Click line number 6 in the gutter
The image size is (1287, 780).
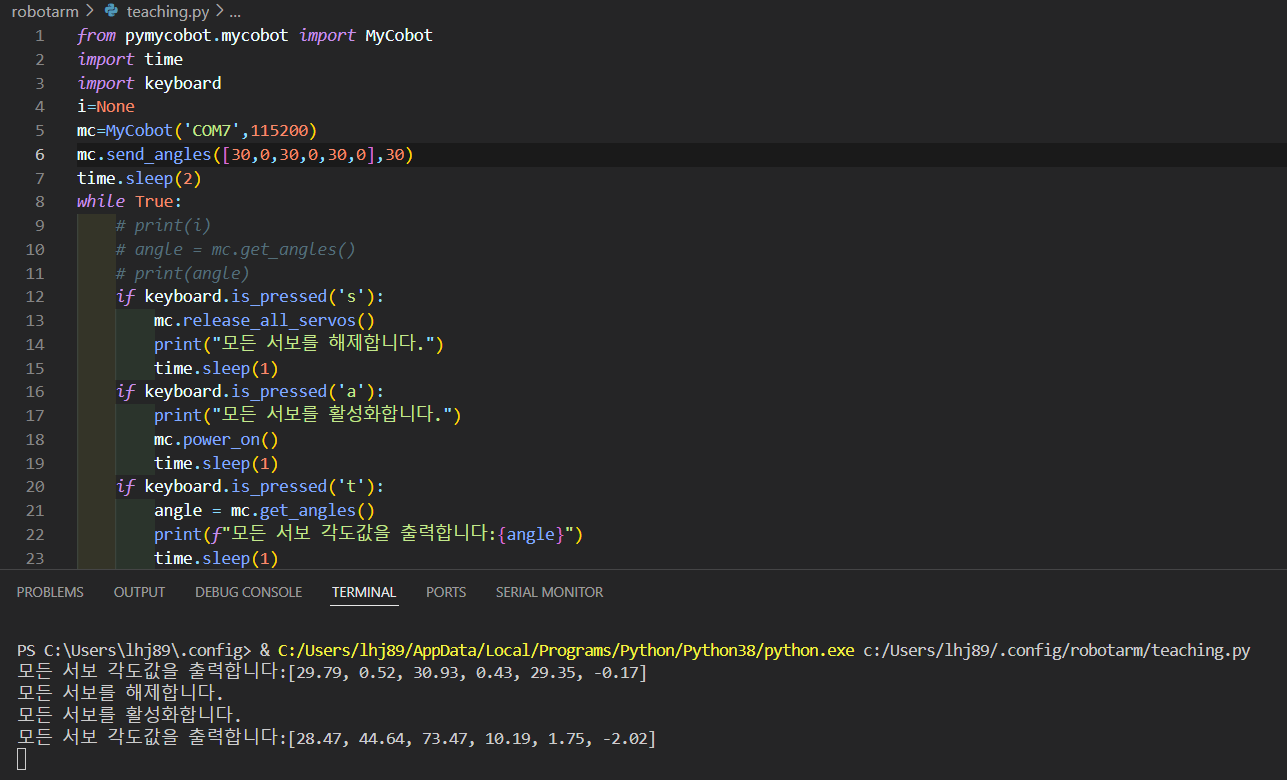[40, 154]
